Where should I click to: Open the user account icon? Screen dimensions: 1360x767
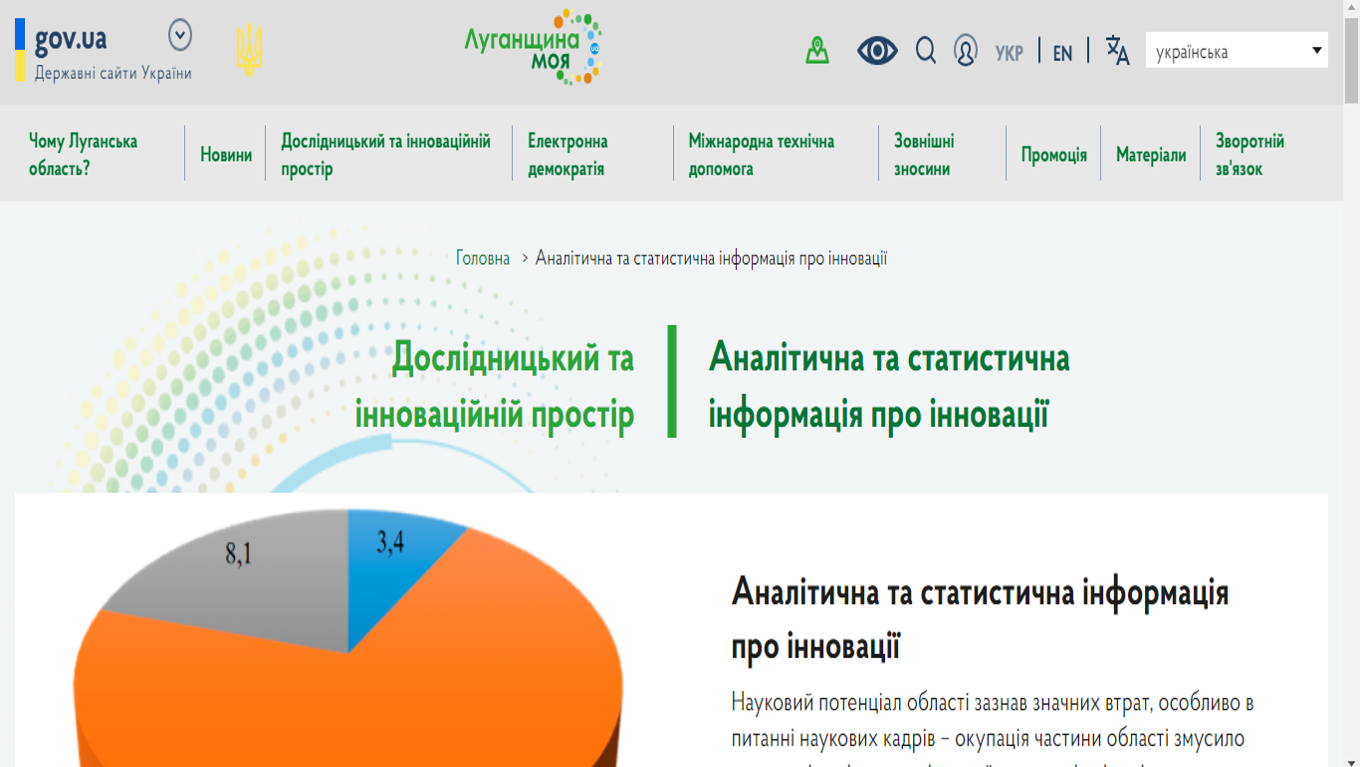tap(965, 50)
